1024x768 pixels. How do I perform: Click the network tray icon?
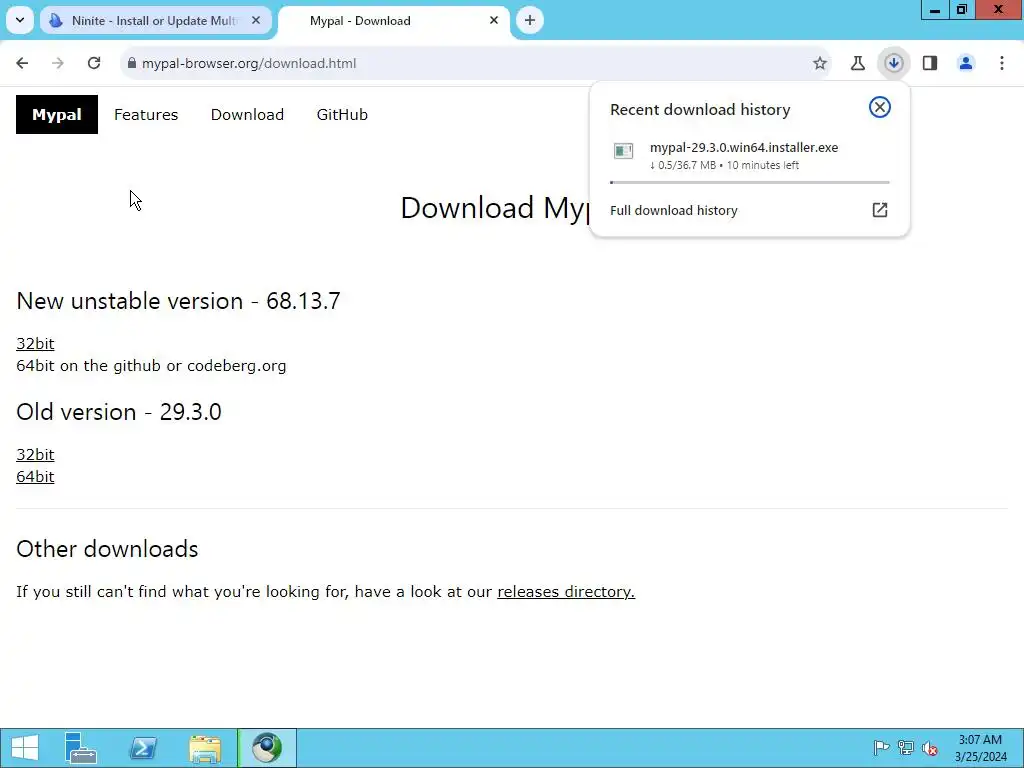906,748
